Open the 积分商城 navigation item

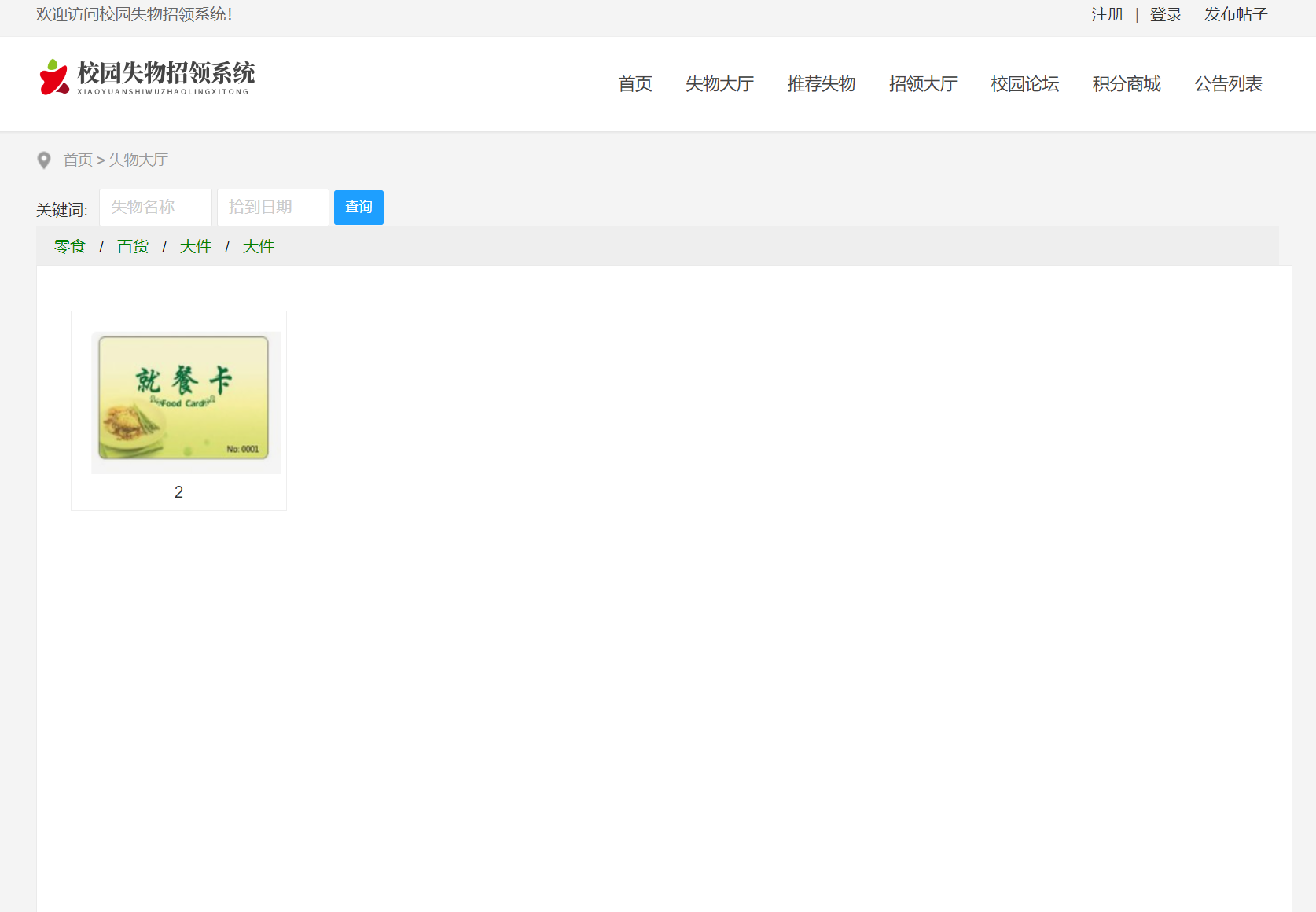(1126, 84)
